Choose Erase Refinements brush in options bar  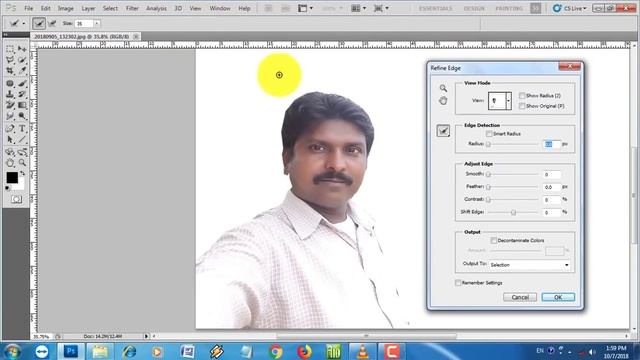52,24
